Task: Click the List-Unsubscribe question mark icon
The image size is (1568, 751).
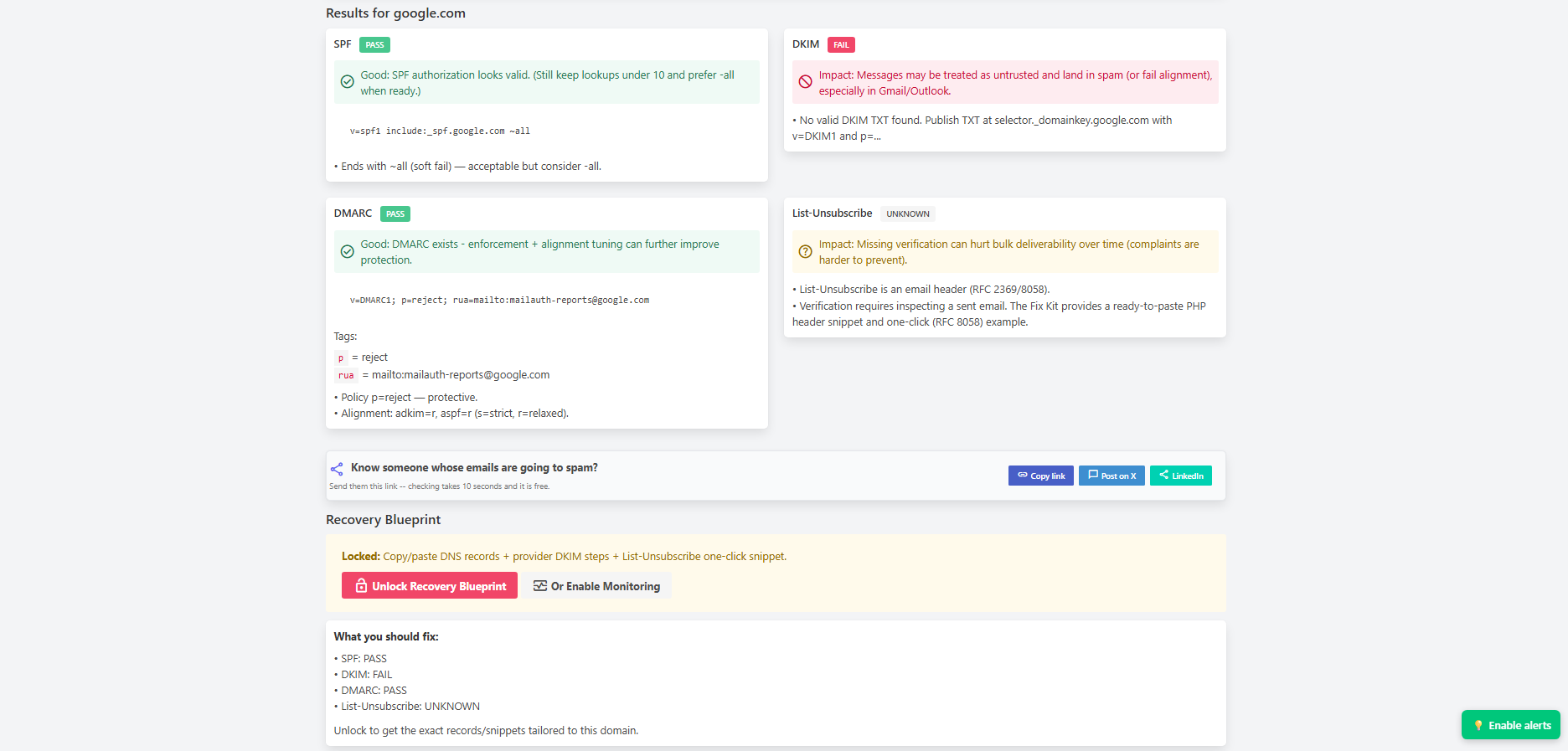Action: [805, 251]
